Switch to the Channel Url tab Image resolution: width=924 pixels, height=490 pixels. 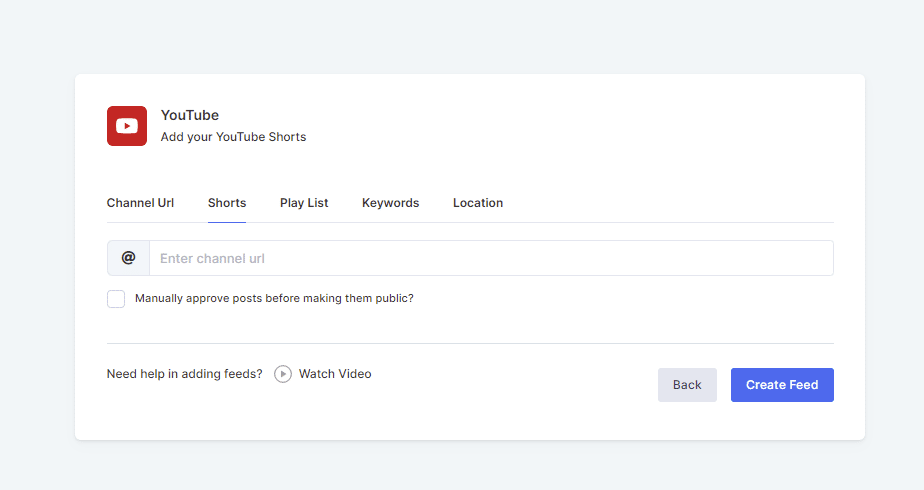coord(140,203)
